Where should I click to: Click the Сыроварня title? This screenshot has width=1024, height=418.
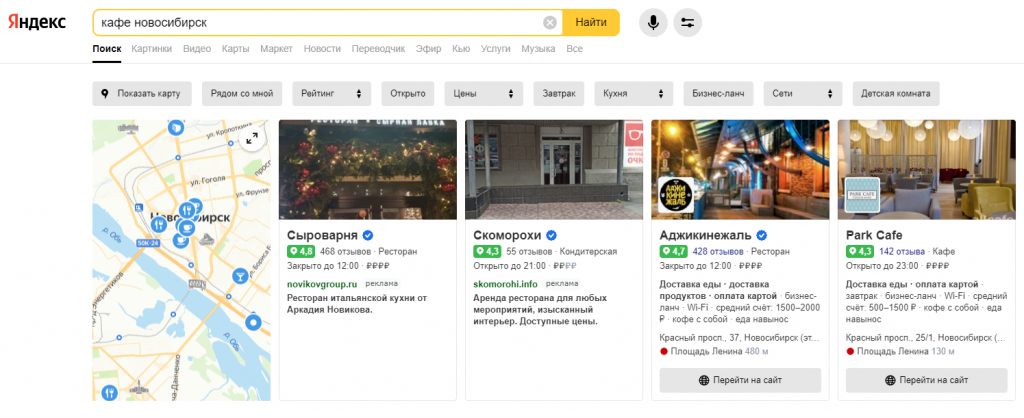pos(323,235)
